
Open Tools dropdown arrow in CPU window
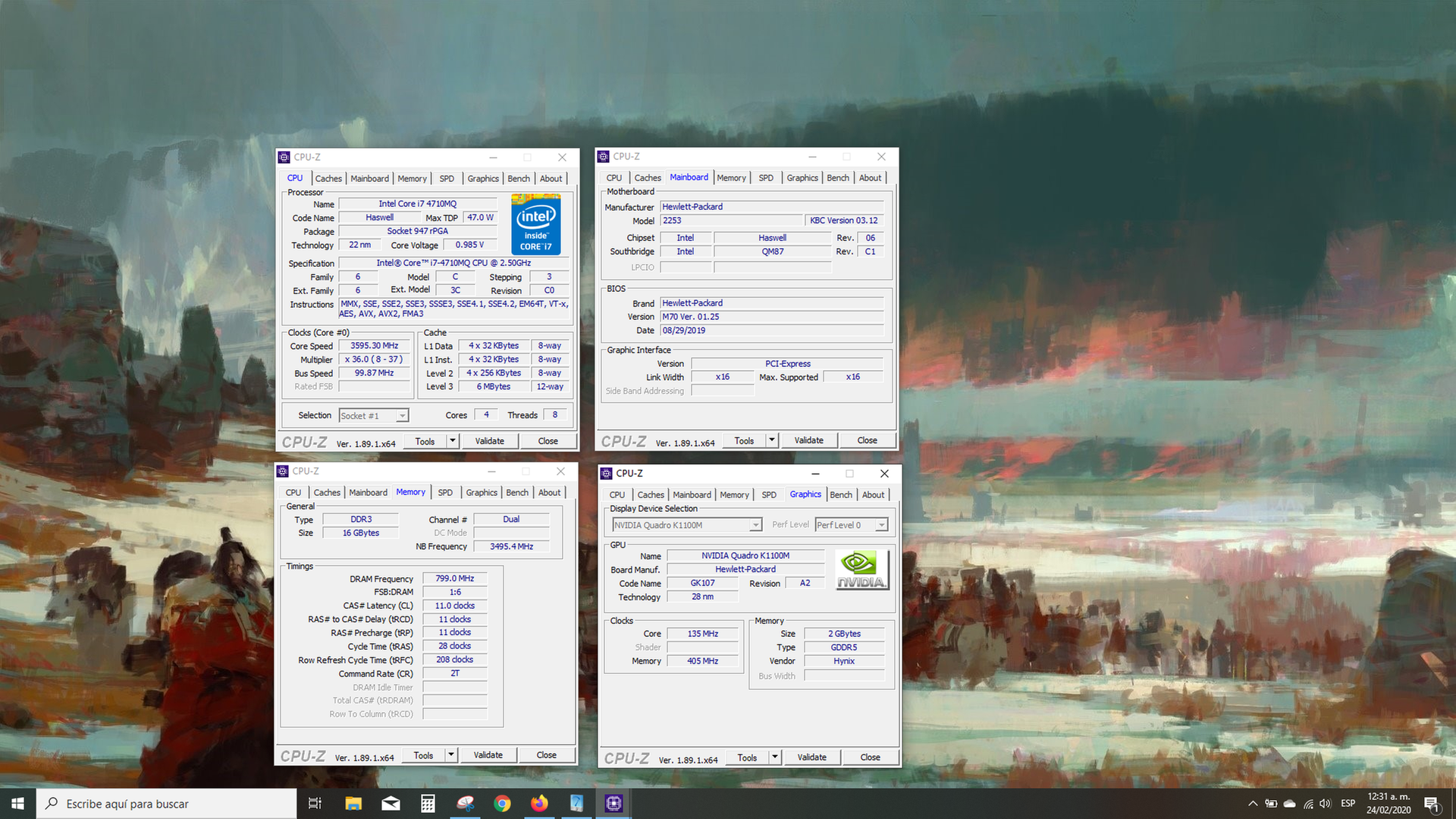click(x=453, y=441)
